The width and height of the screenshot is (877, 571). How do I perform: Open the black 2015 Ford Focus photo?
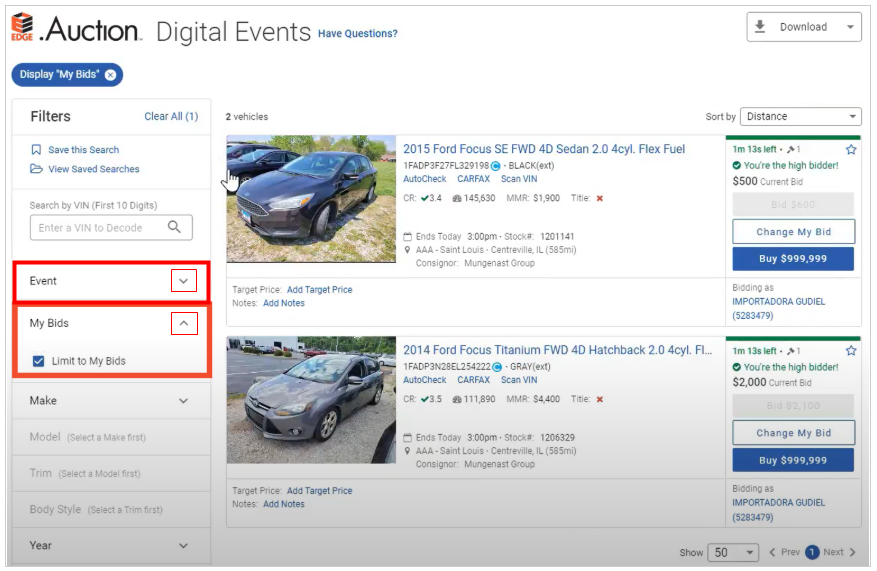point(311,199)
